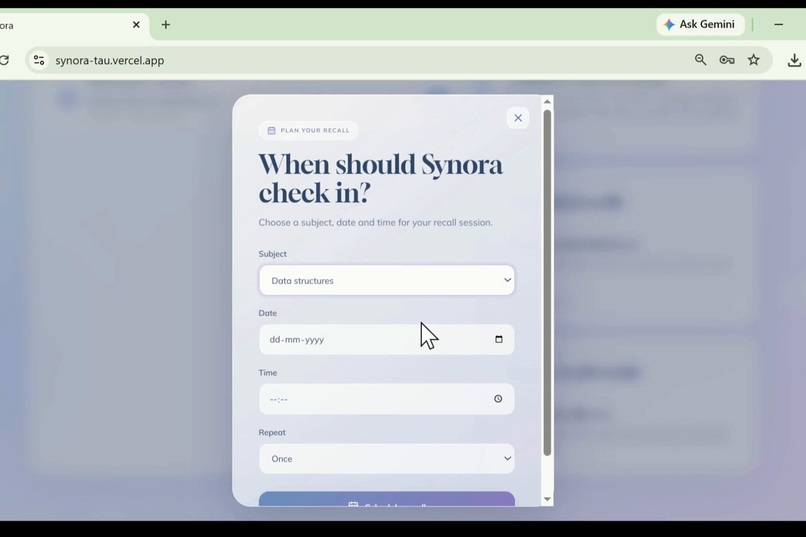806x537 pixels.
Task: Click the Date input field
Action: click(387, 339)
